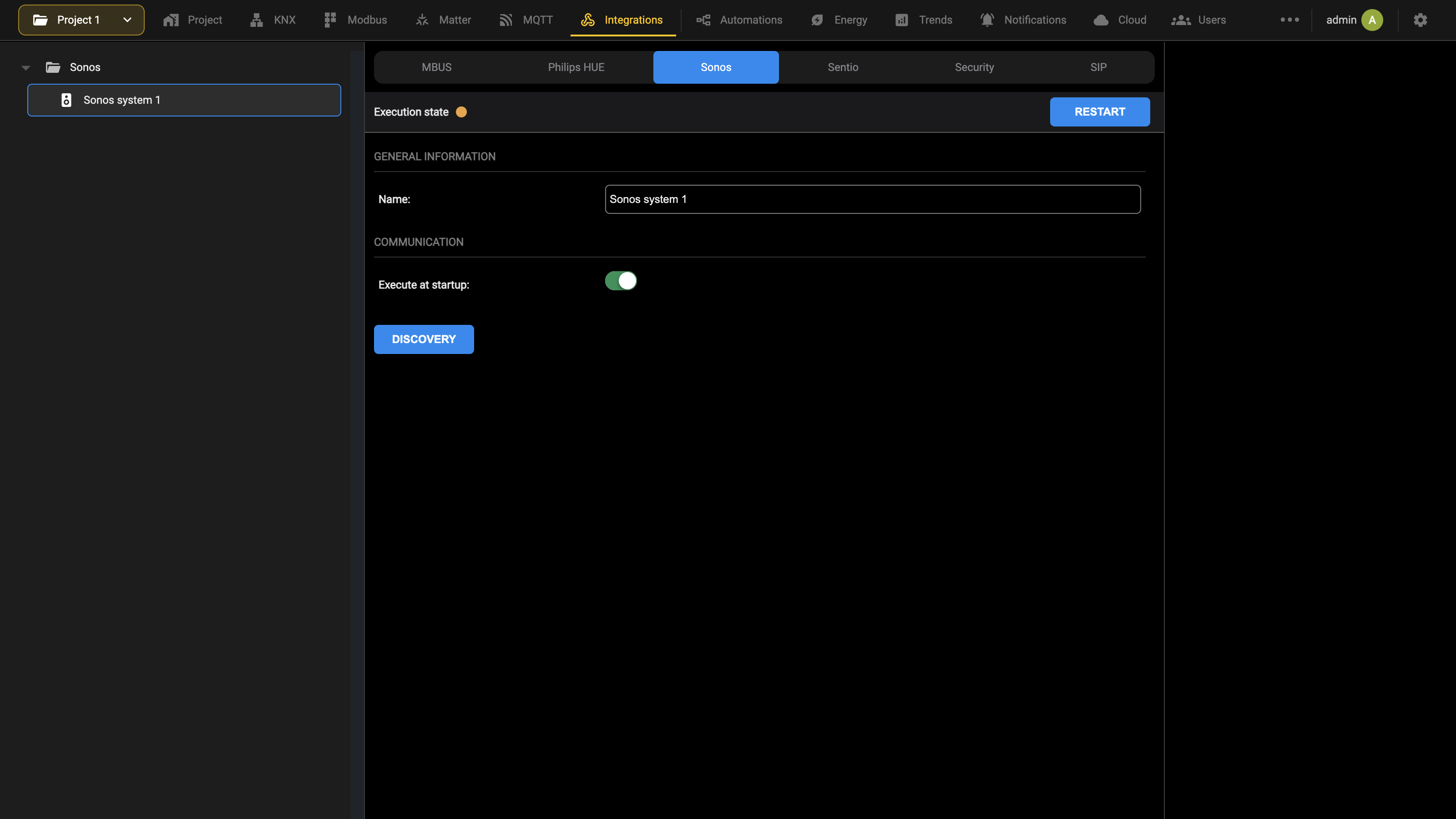The height and width of the screenshot is (819, 1456).
Task: Click into the Name input field
Action: point(872,200)
